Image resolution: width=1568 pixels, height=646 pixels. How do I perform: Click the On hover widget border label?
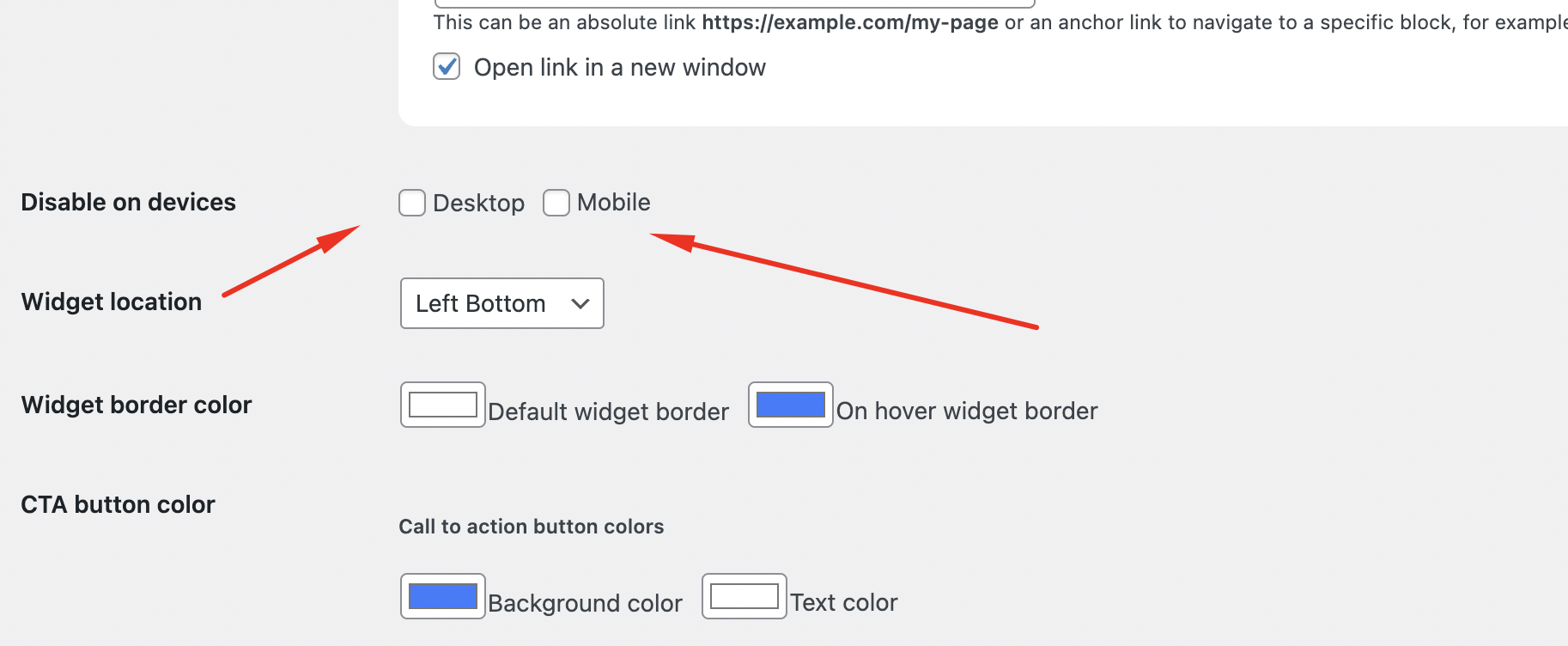[x=967, y=411]
